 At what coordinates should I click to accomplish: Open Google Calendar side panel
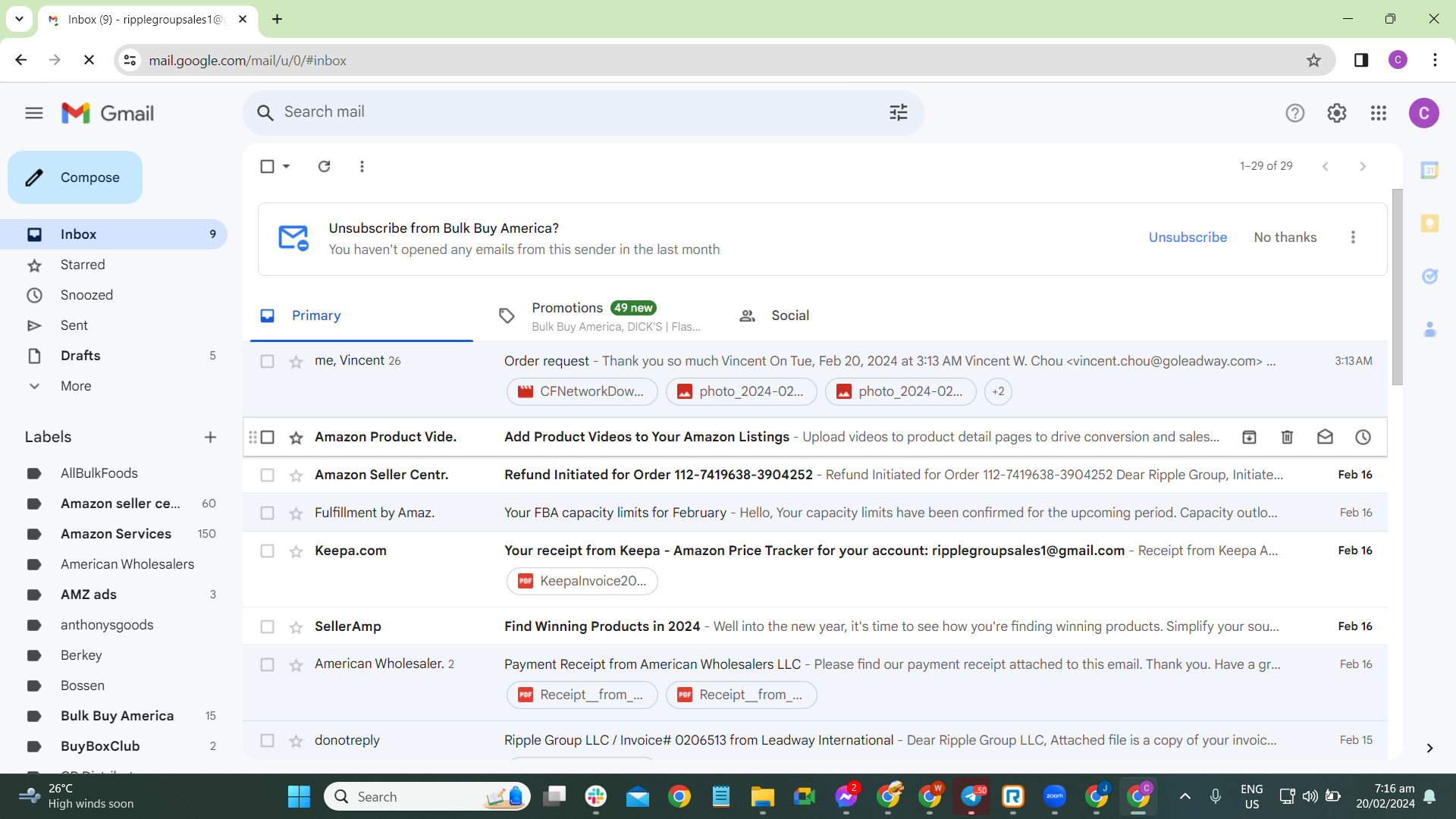1429,171
